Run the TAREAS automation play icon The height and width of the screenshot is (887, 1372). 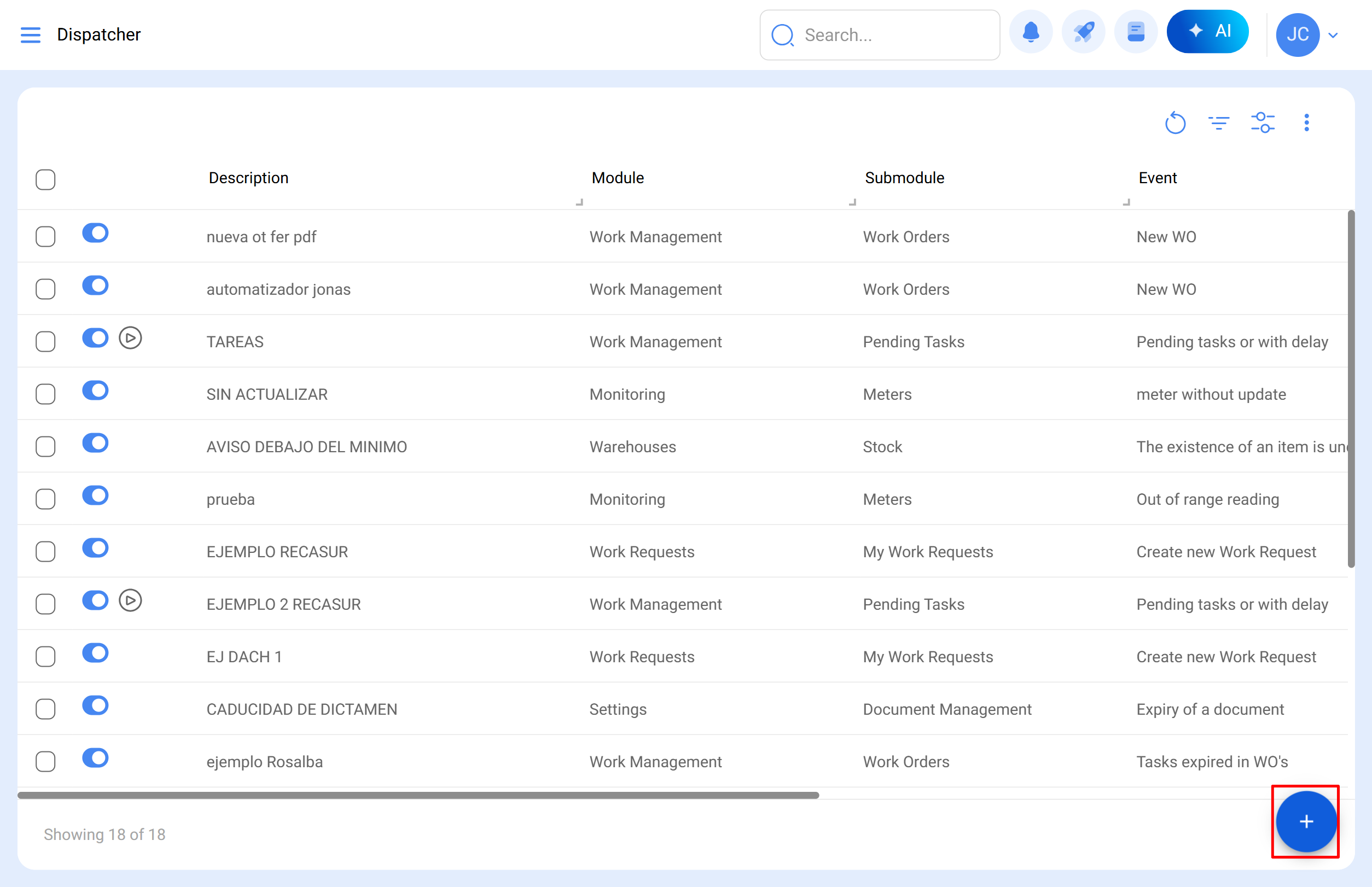[130, 338]
